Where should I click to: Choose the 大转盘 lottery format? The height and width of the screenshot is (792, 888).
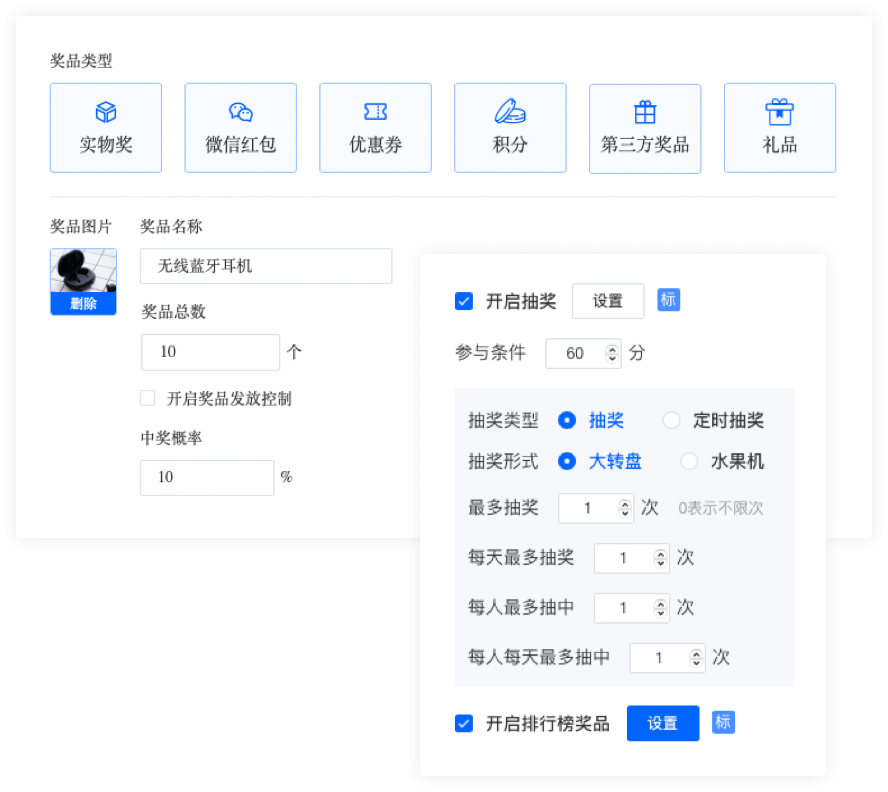pyautogui.click(x=567, y=461)
